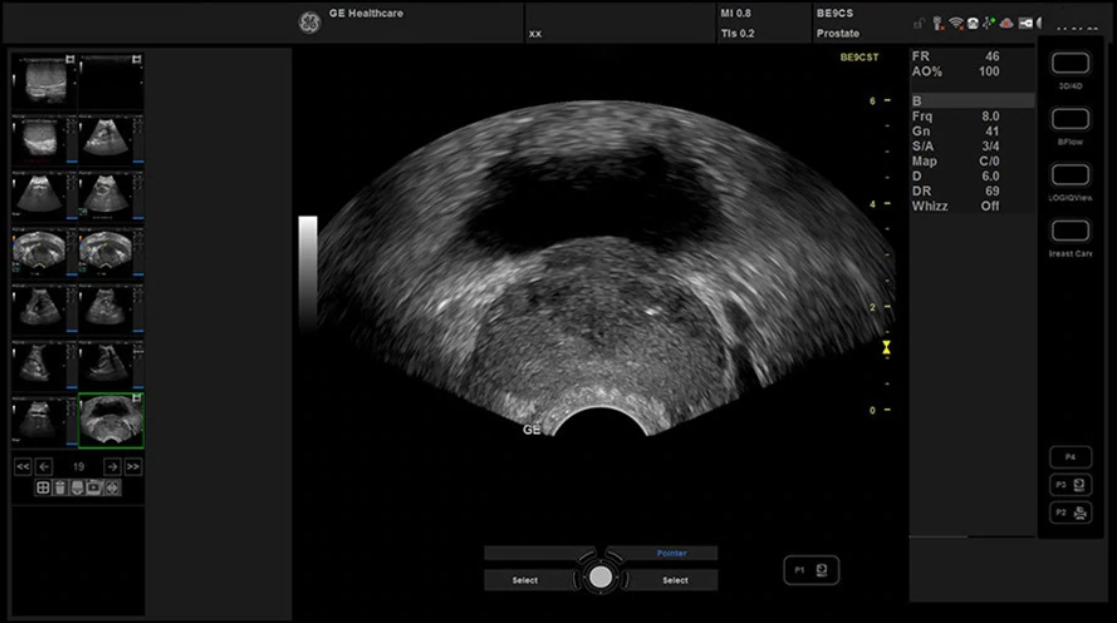Go to the previous clipboard page
This screenshot has width=1117, height=623.
pos(44,466)
